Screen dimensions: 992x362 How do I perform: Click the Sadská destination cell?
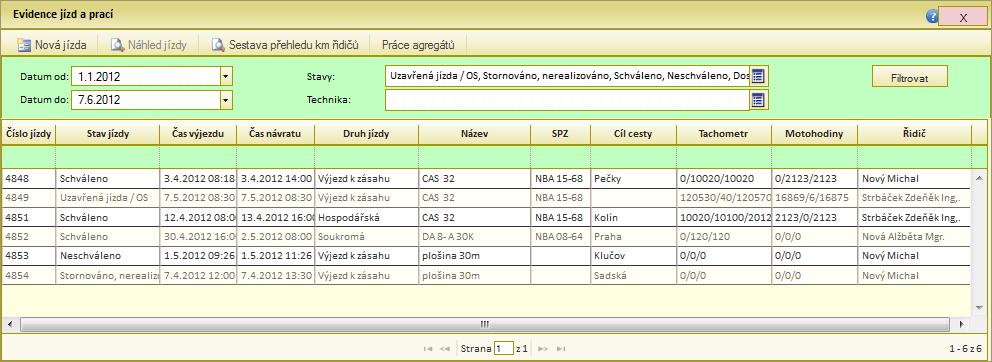coord(633,275)
